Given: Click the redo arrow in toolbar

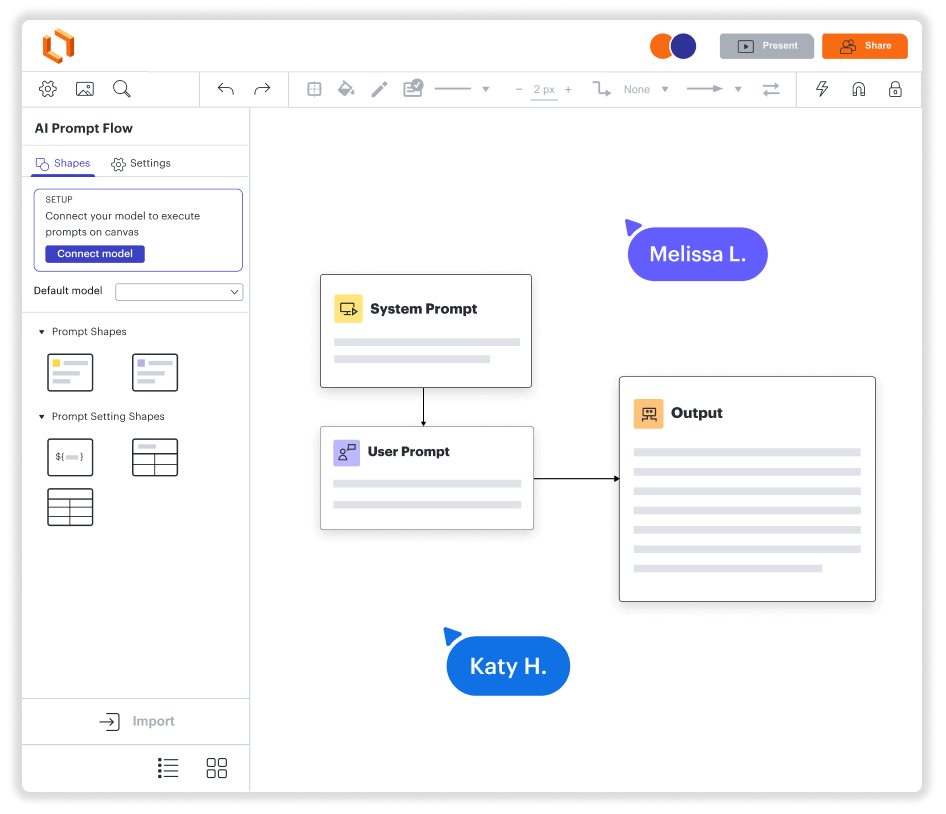Looking at the screenshot, I should tap(262, 89).
